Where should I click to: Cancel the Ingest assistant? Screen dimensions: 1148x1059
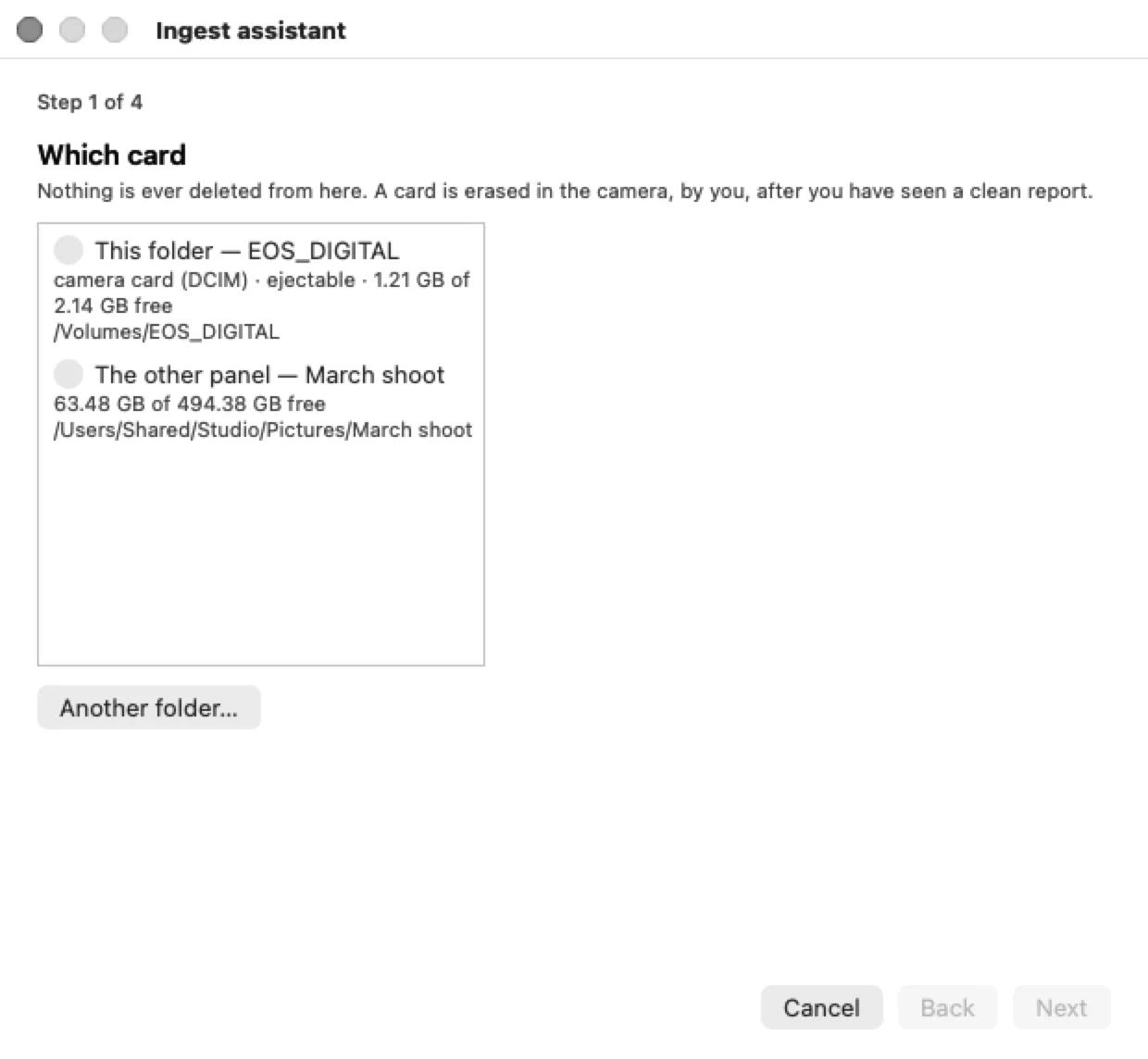(821, 1007)
